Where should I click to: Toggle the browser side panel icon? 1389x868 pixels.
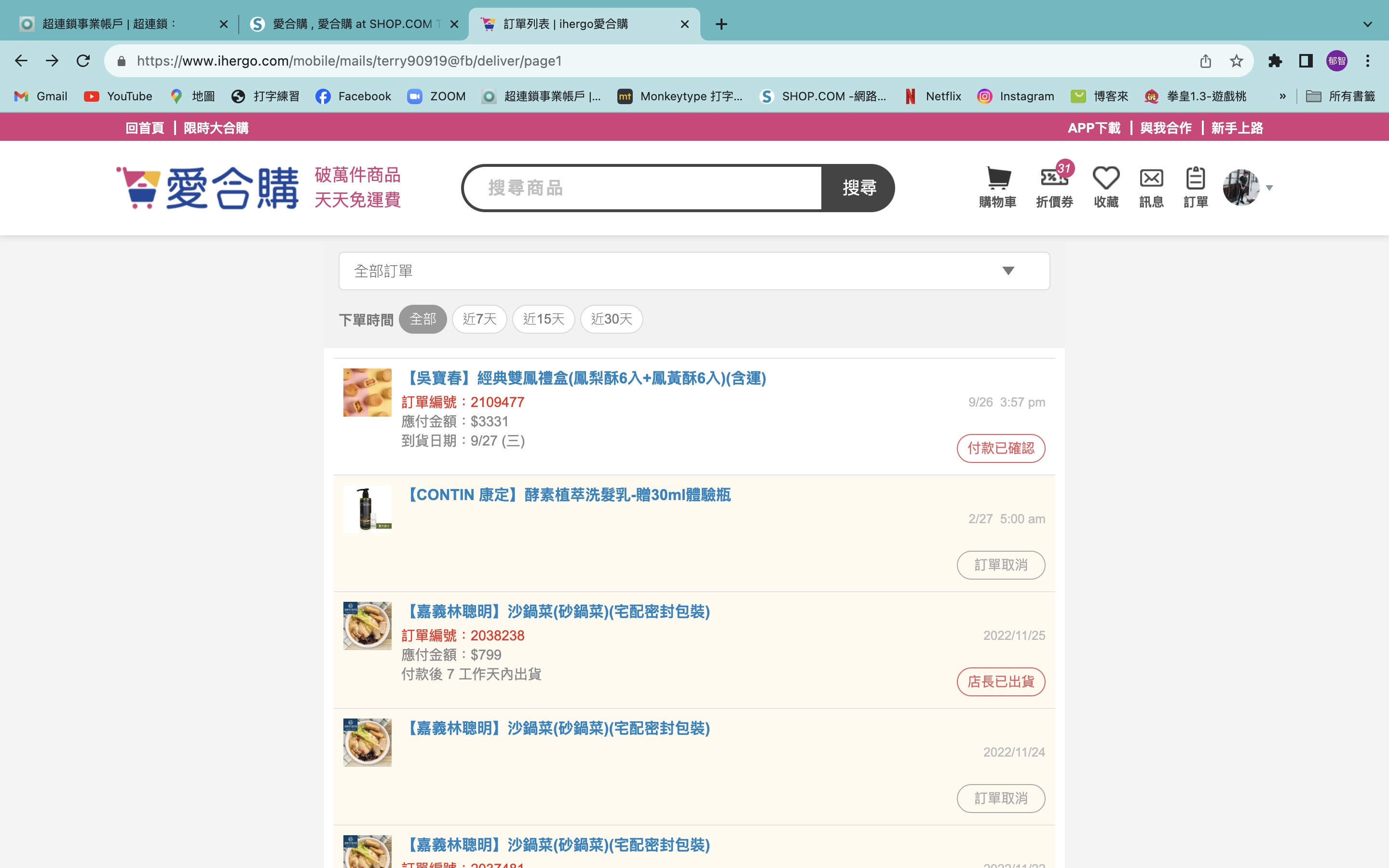pos(1306,61)
